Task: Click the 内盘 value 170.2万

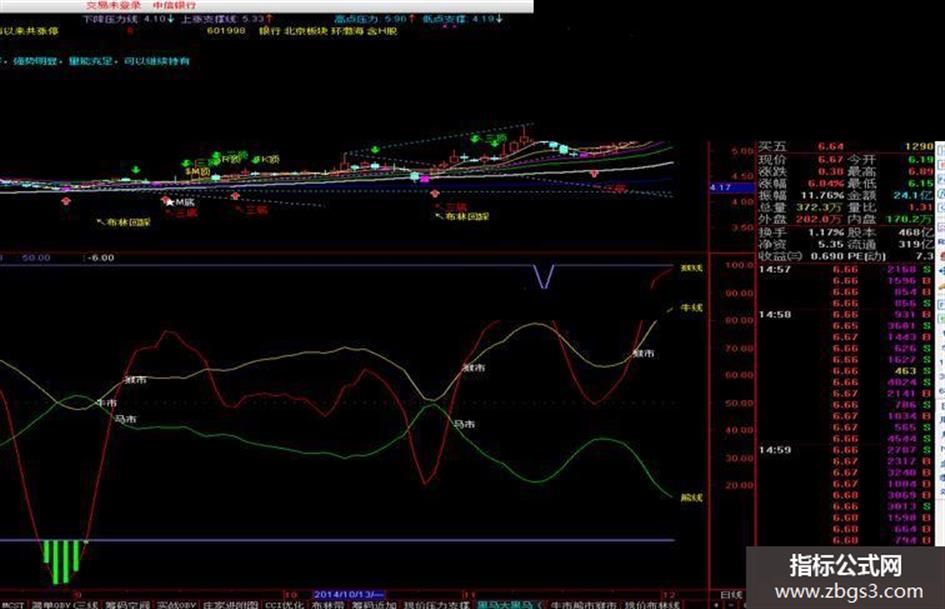Action: tap(909, 219)
